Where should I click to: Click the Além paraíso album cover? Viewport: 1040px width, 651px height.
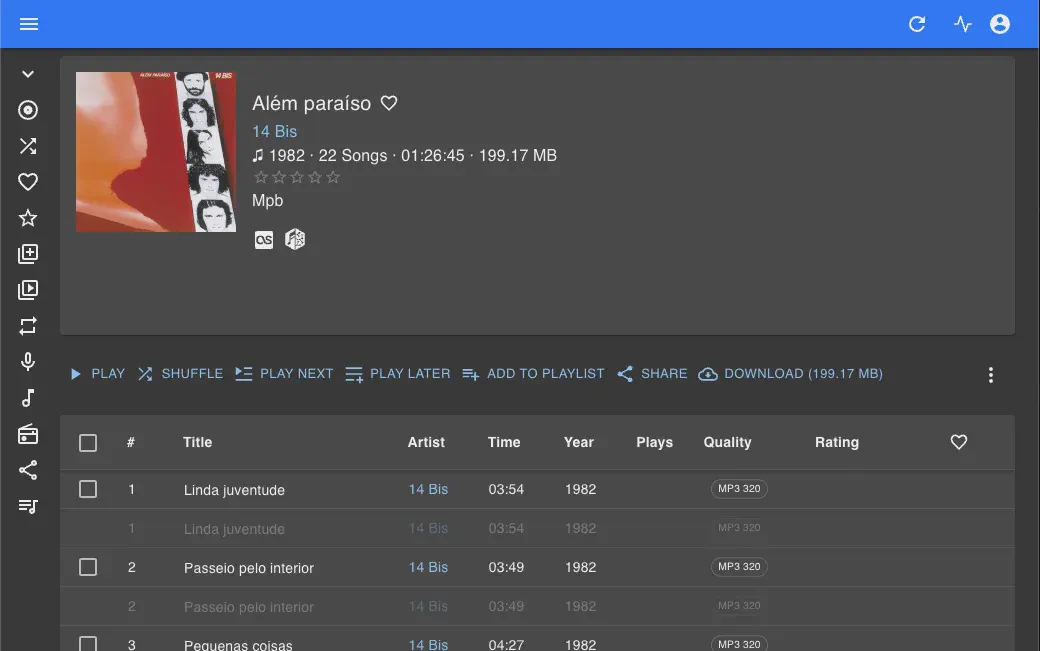click(x=156, y=152)
